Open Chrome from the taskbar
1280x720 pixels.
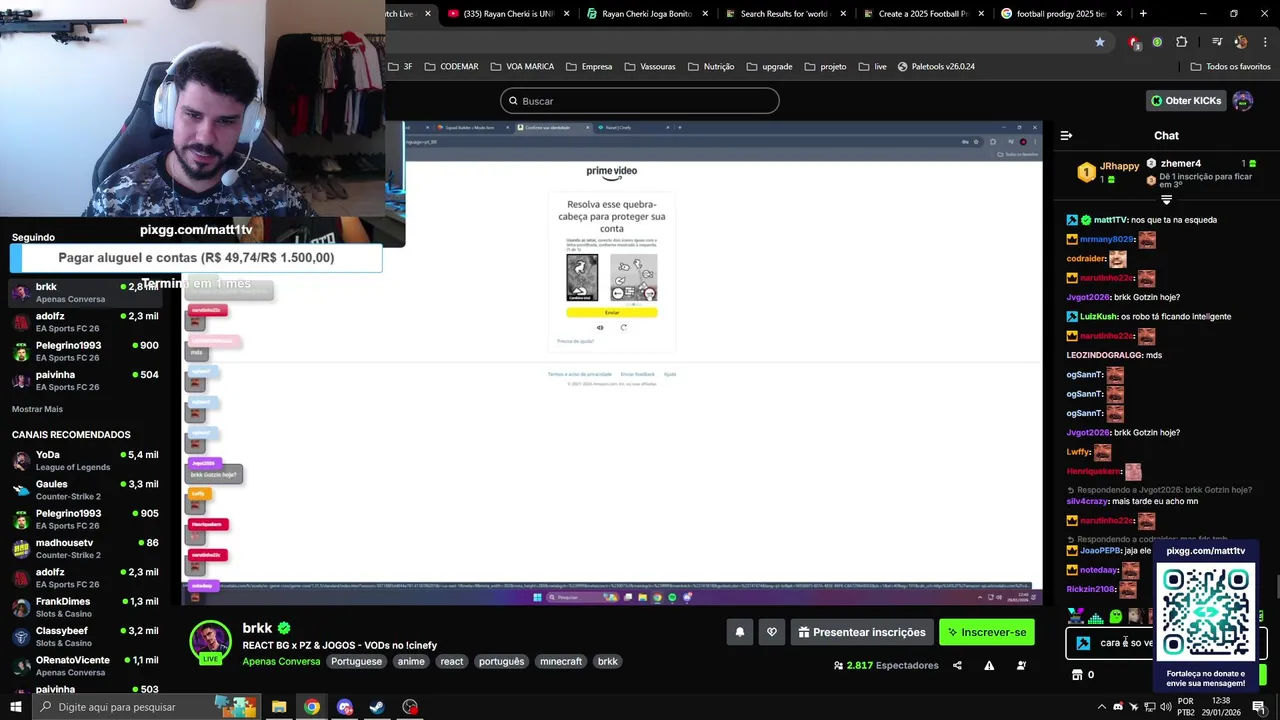312,707
